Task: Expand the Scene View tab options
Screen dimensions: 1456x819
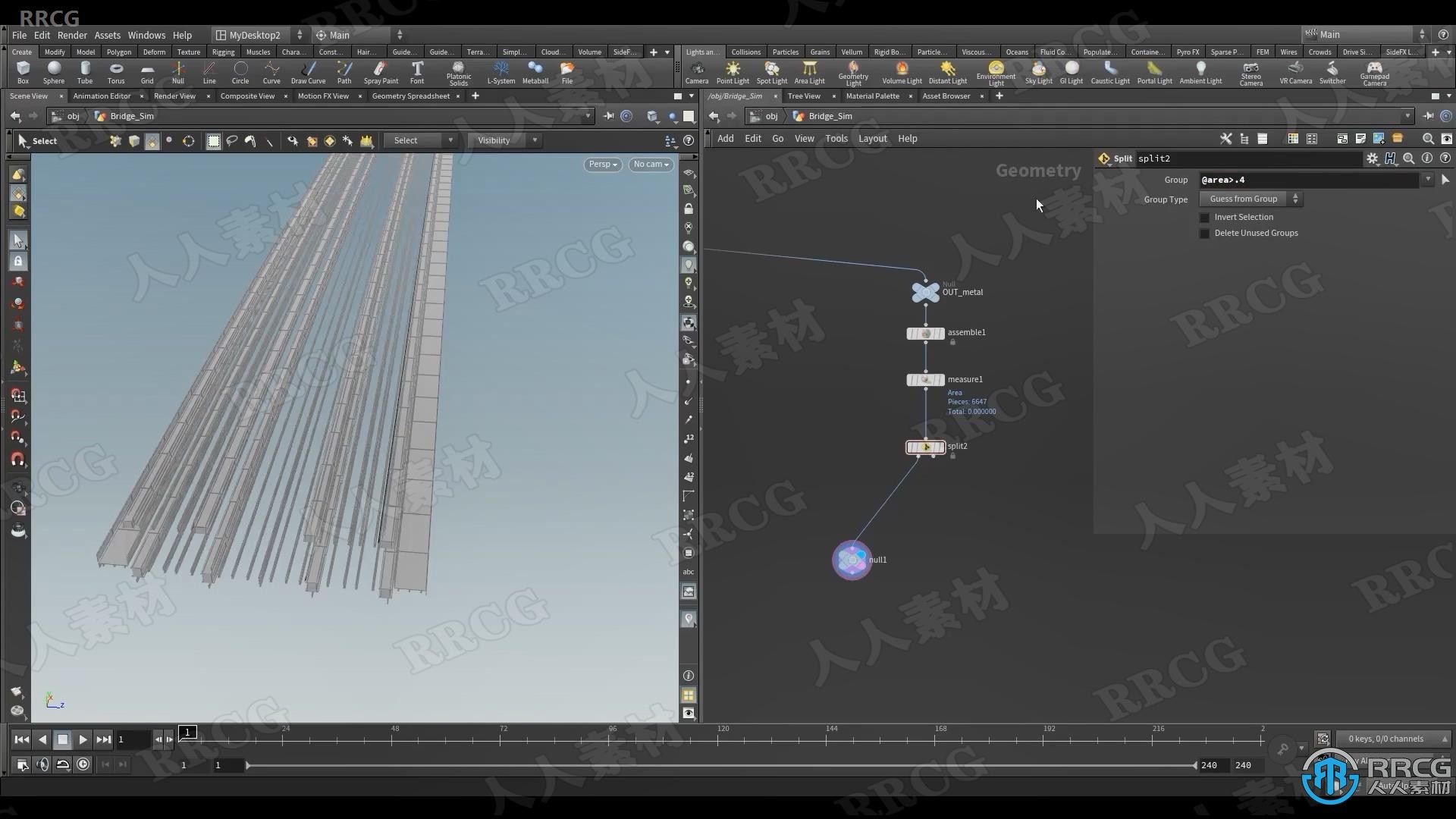Action: 30,95
